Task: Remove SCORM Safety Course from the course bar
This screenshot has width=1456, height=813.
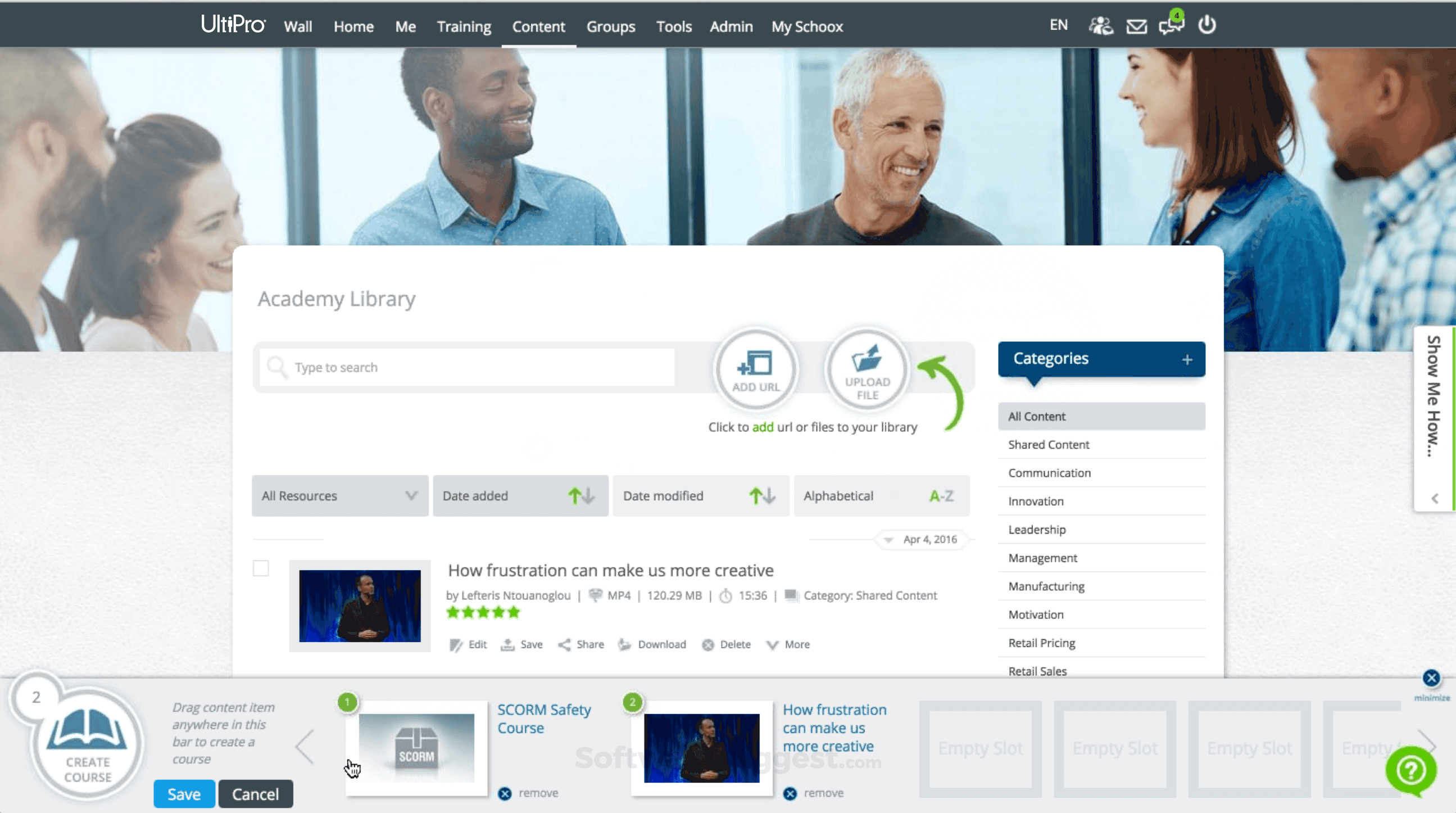Action: tap(505, 793)
